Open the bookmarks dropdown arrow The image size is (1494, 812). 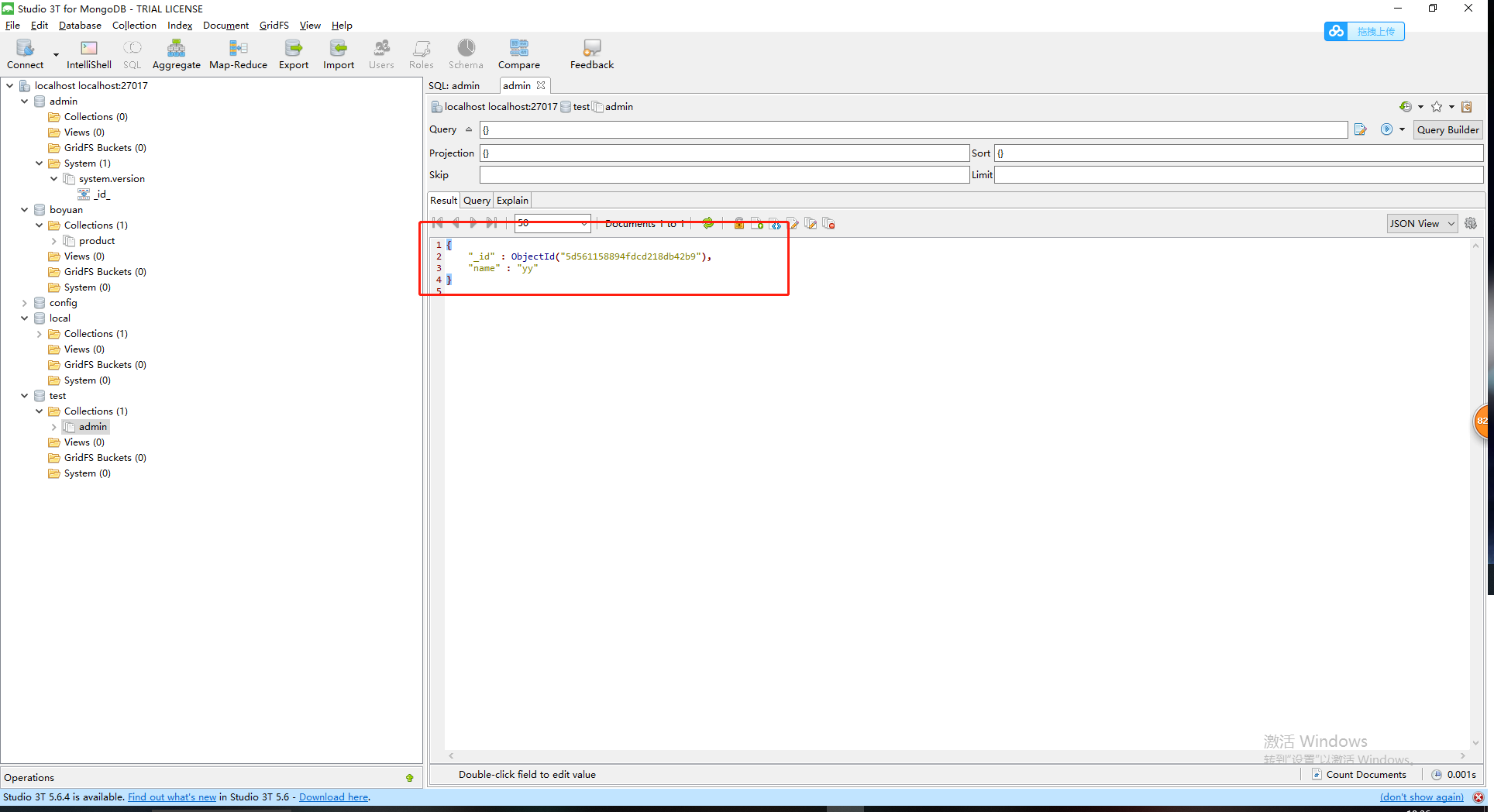tap(1451, 106)
